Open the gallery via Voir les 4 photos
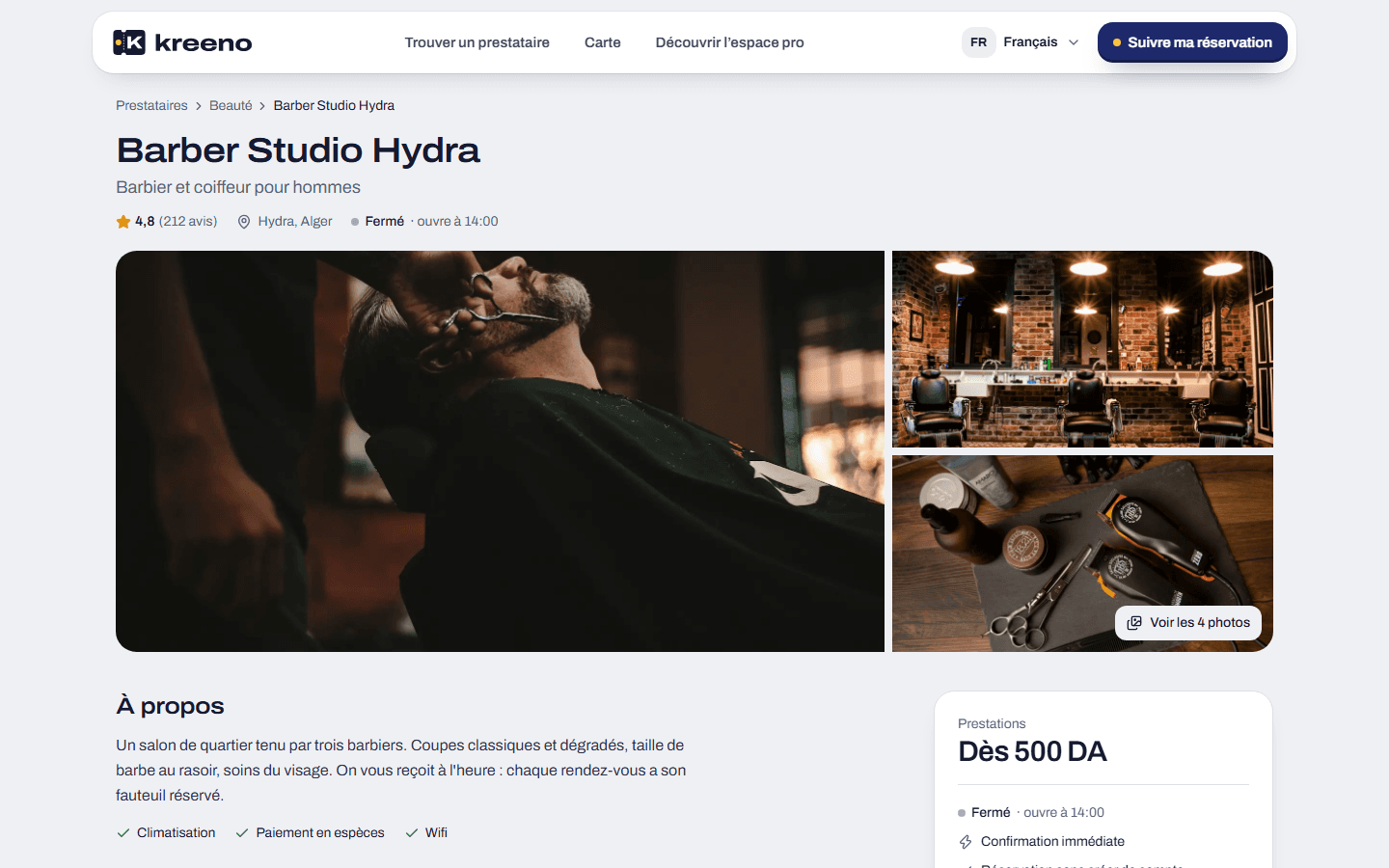 [x=1188, y=623]
